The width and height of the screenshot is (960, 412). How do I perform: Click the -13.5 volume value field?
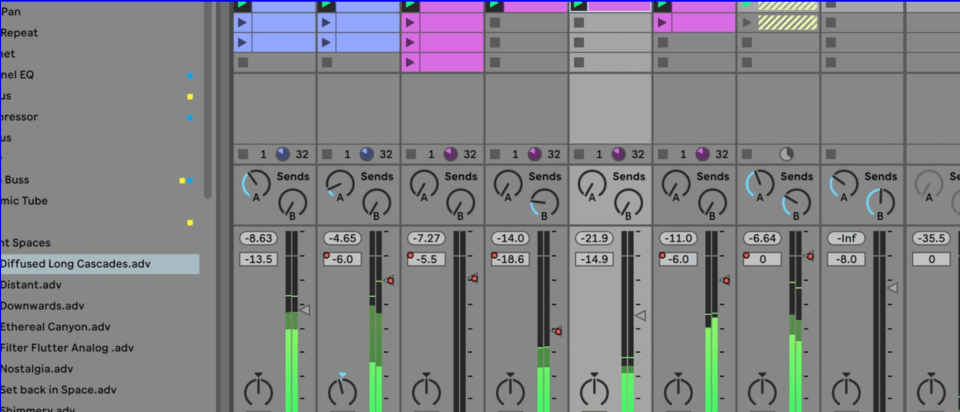click(258, 259)
